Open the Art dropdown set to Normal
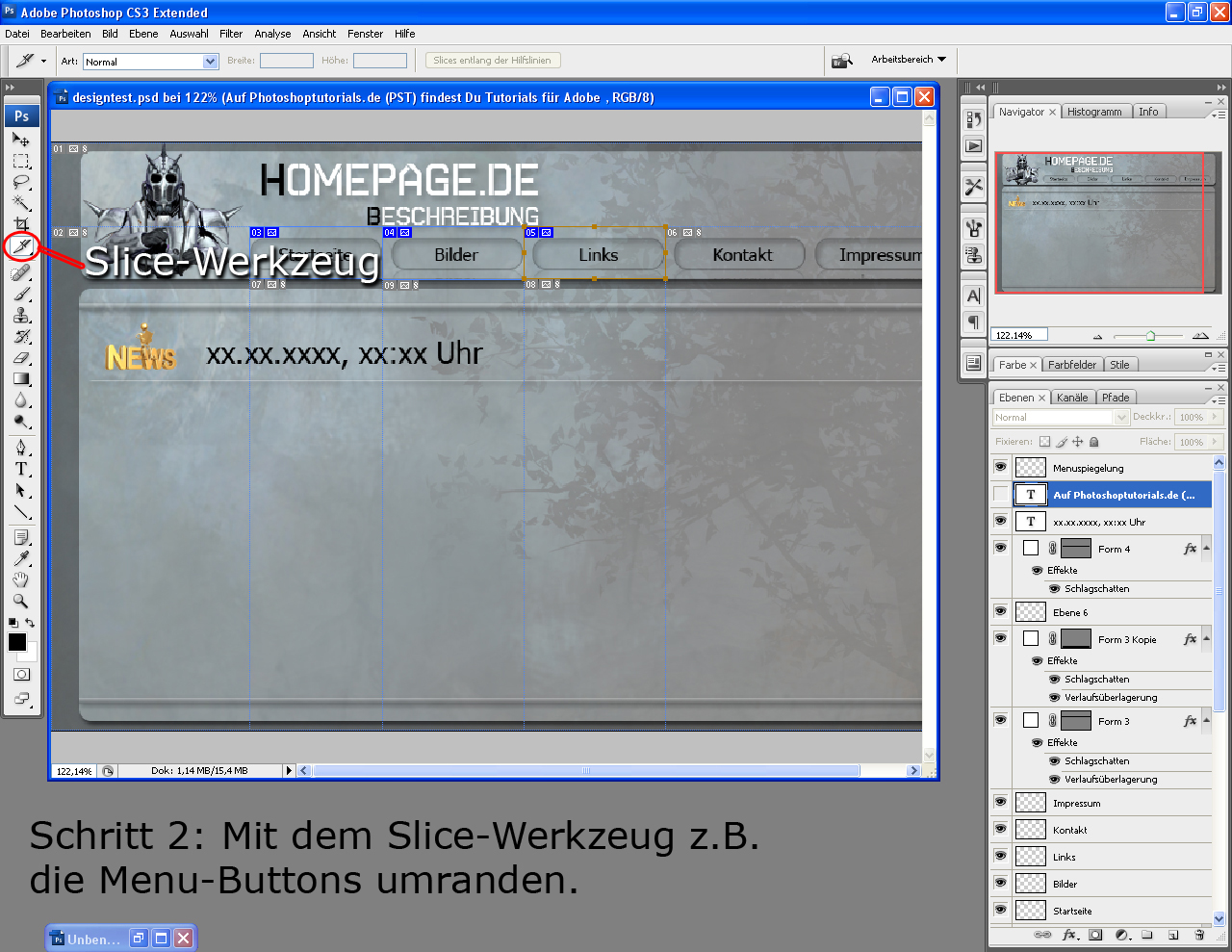This screenshot has height=952, width=1232. [151, 62]
